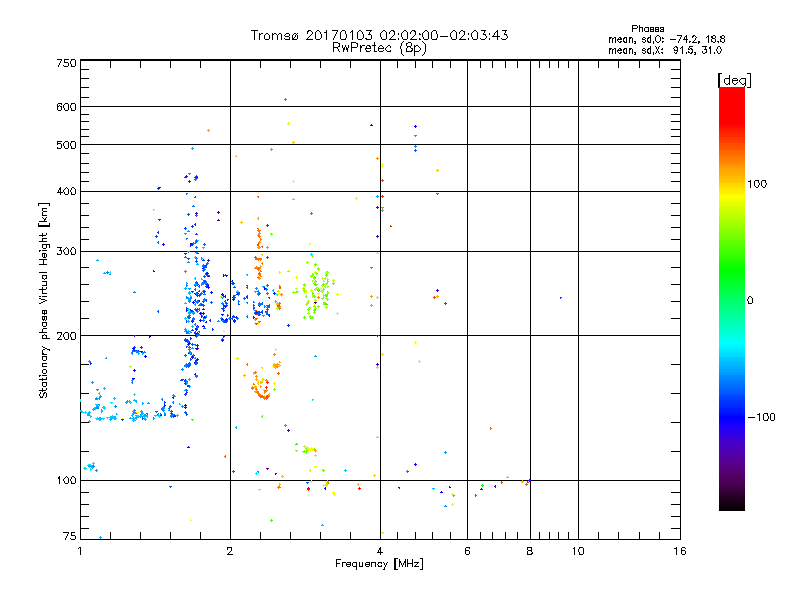Click the colorbar tick label '100'

[x=757, y=184]
